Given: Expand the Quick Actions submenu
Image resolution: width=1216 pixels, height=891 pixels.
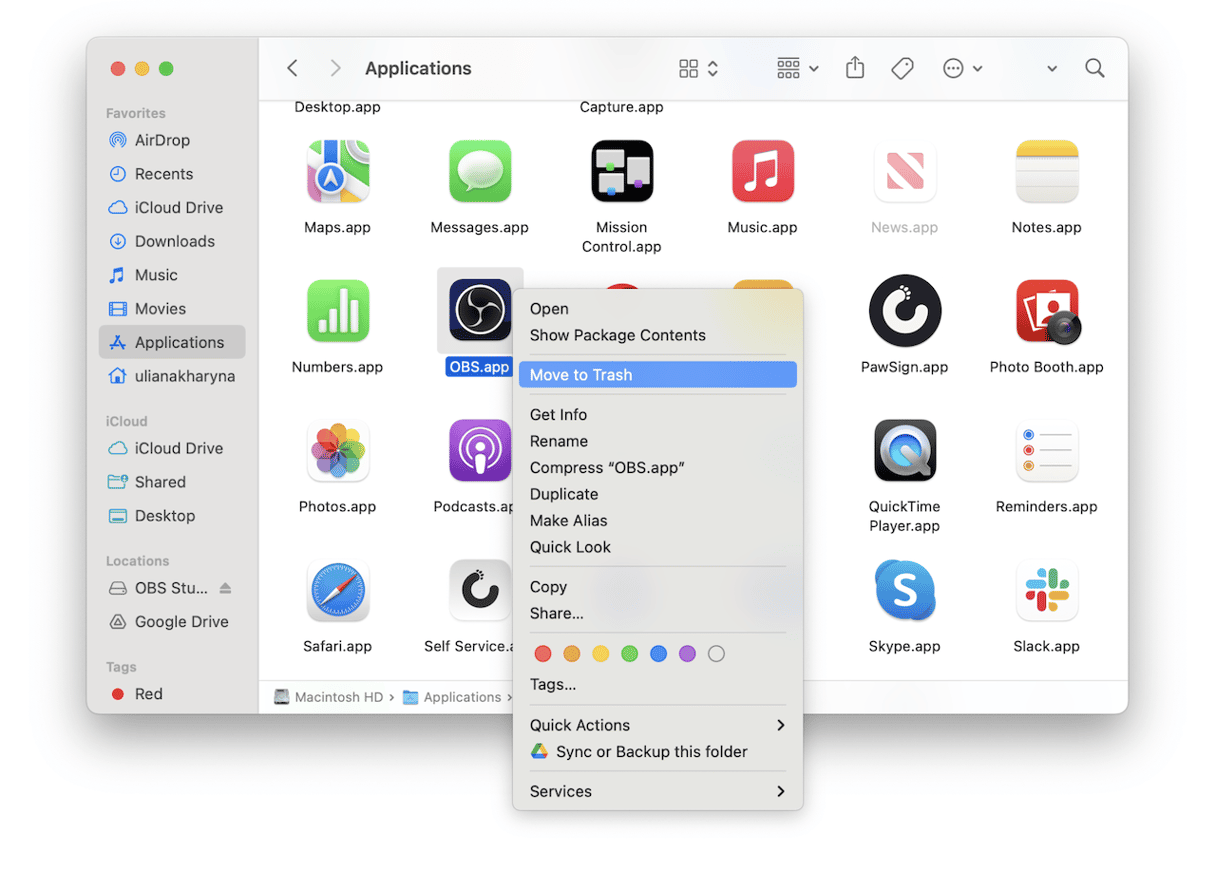Looking at the screenshot, I should pyautogui.click(x=657, y=725).
